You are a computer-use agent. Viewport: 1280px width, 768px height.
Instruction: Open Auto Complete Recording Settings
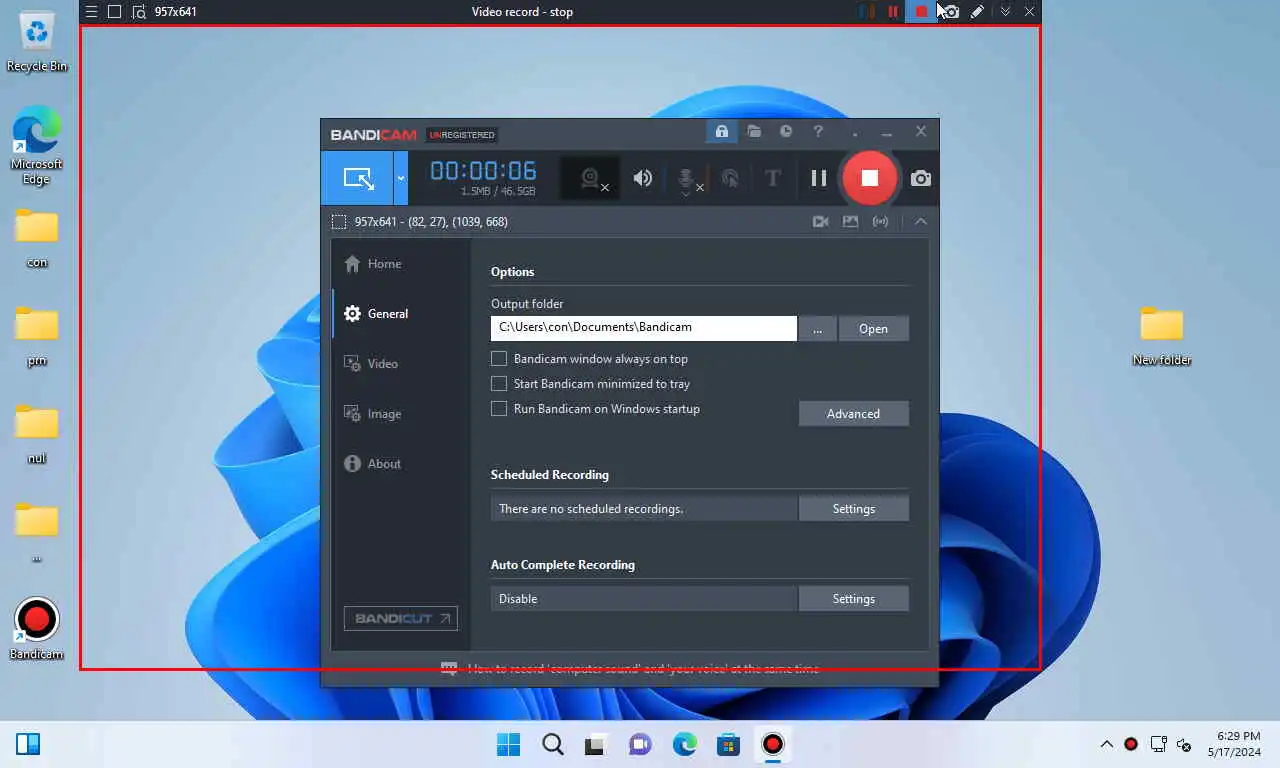click(853, 599)
